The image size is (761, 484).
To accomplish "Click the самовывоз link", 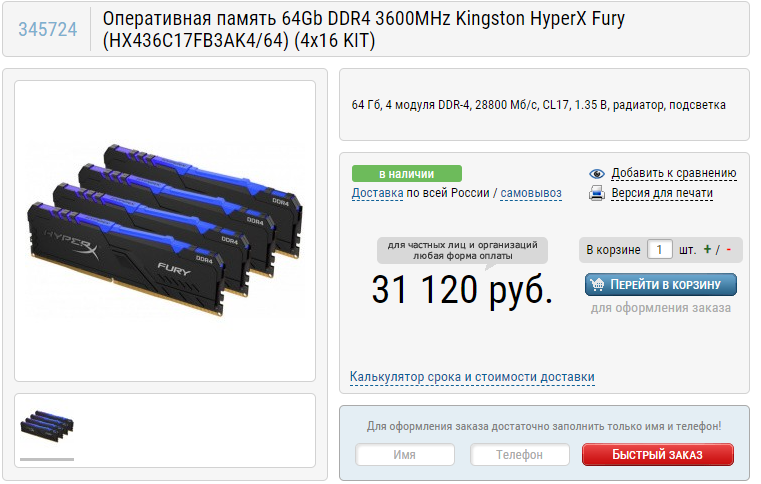I will point(531,193).
